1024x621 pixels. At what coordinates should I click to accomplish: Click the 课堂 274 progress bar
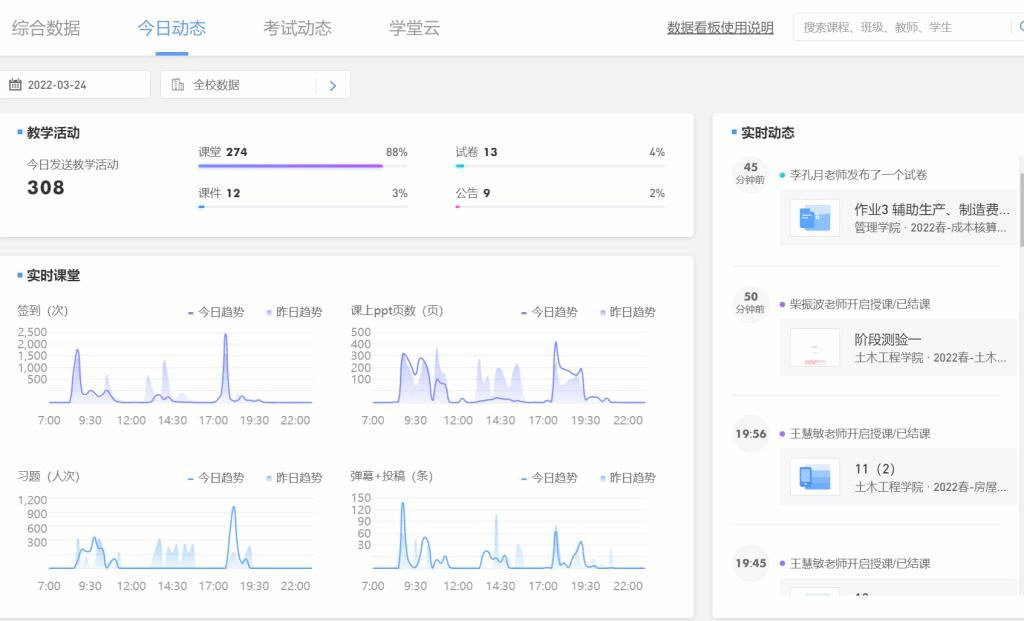[x=290, y=166]
